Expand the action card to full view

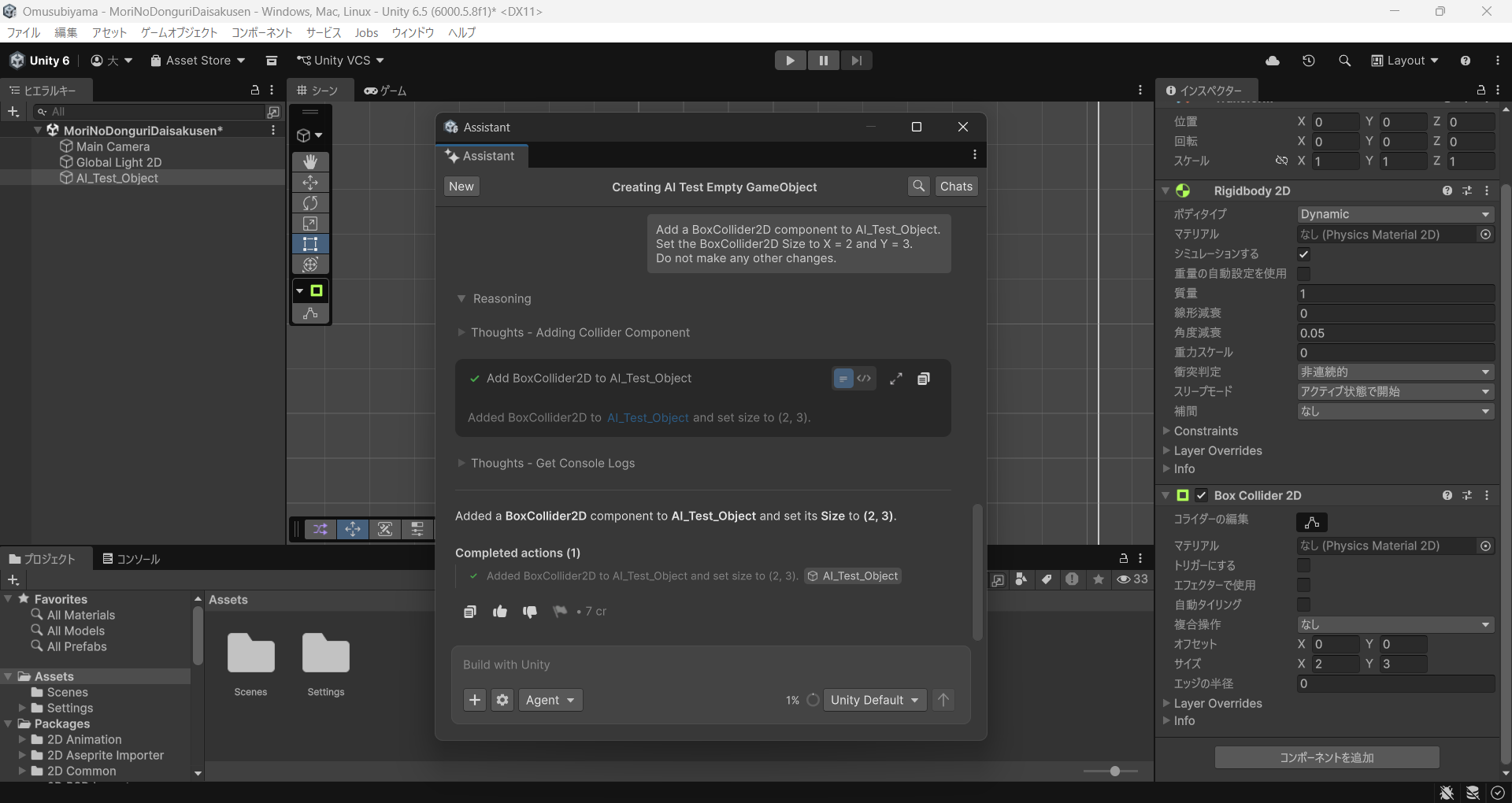pos(896,379)
